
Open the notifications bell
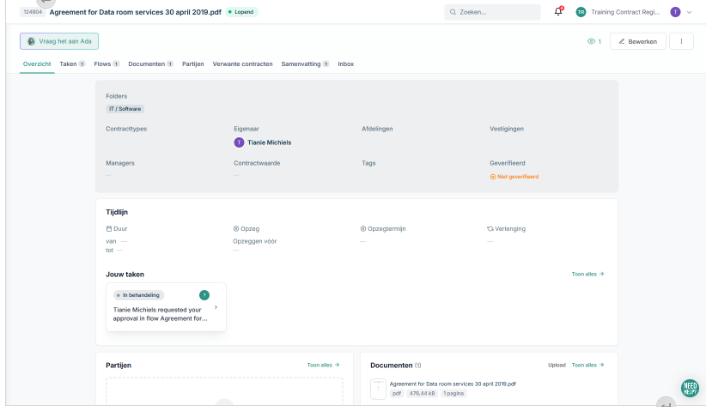click(558, 12)
